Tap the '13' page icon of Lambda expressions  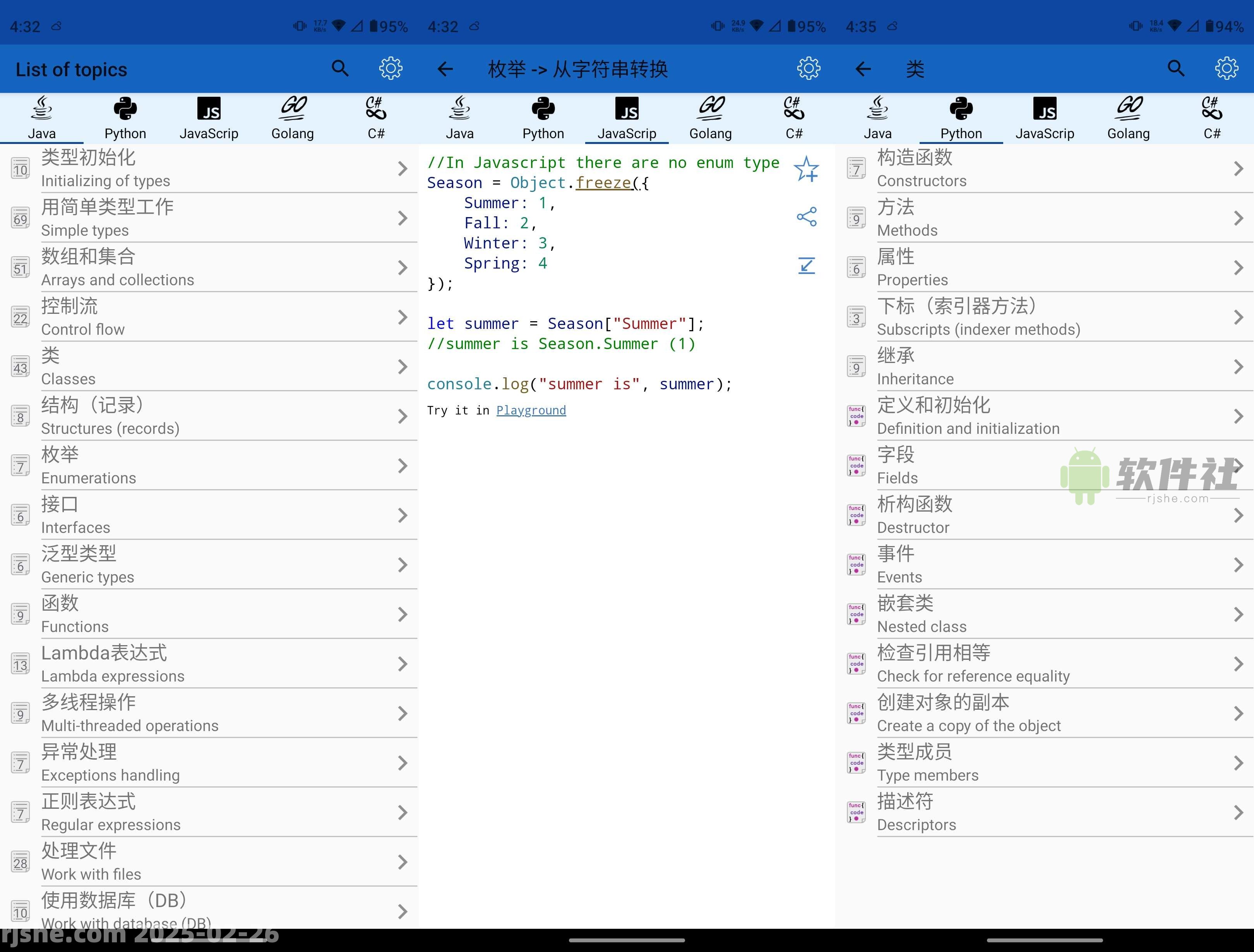click(x=21, y=664)
